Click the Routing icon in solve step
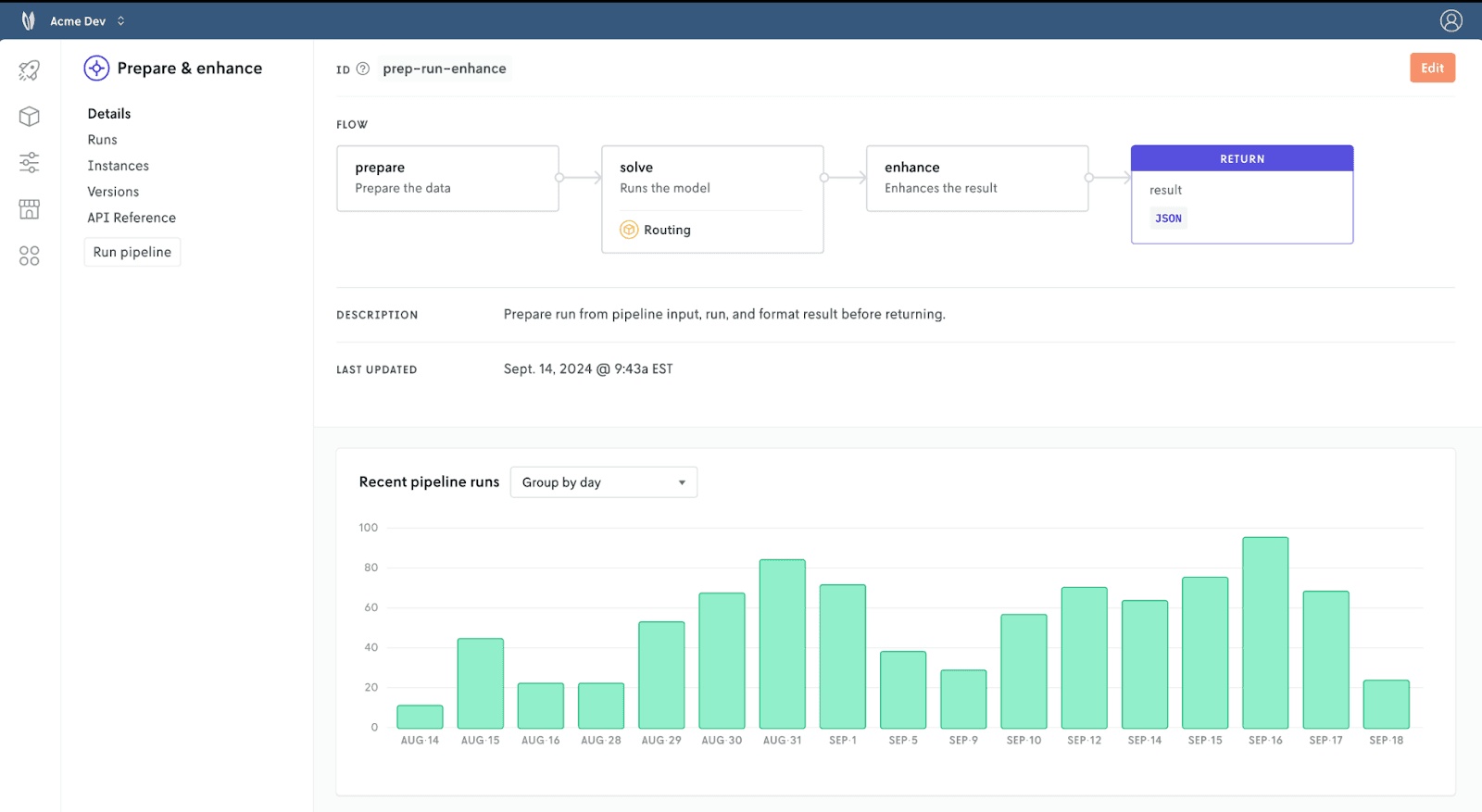Image resolution: width=1482 pixels, height=812 pixels. (629, 230)
